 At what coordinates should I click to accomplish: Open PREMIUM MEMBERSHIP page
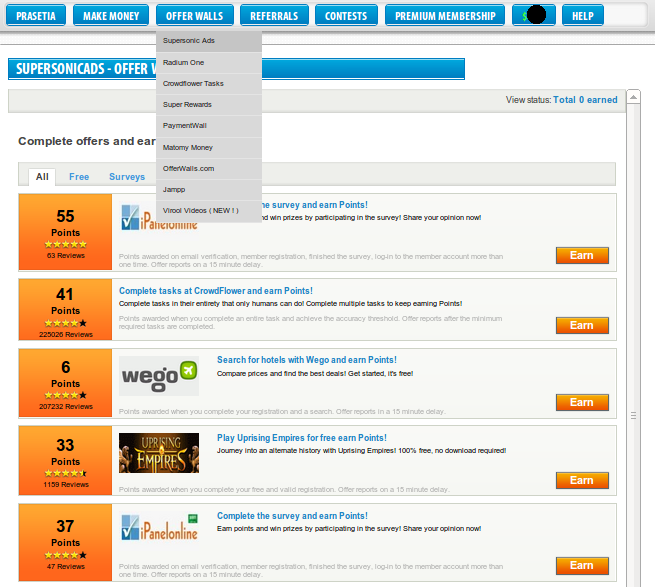445,15
